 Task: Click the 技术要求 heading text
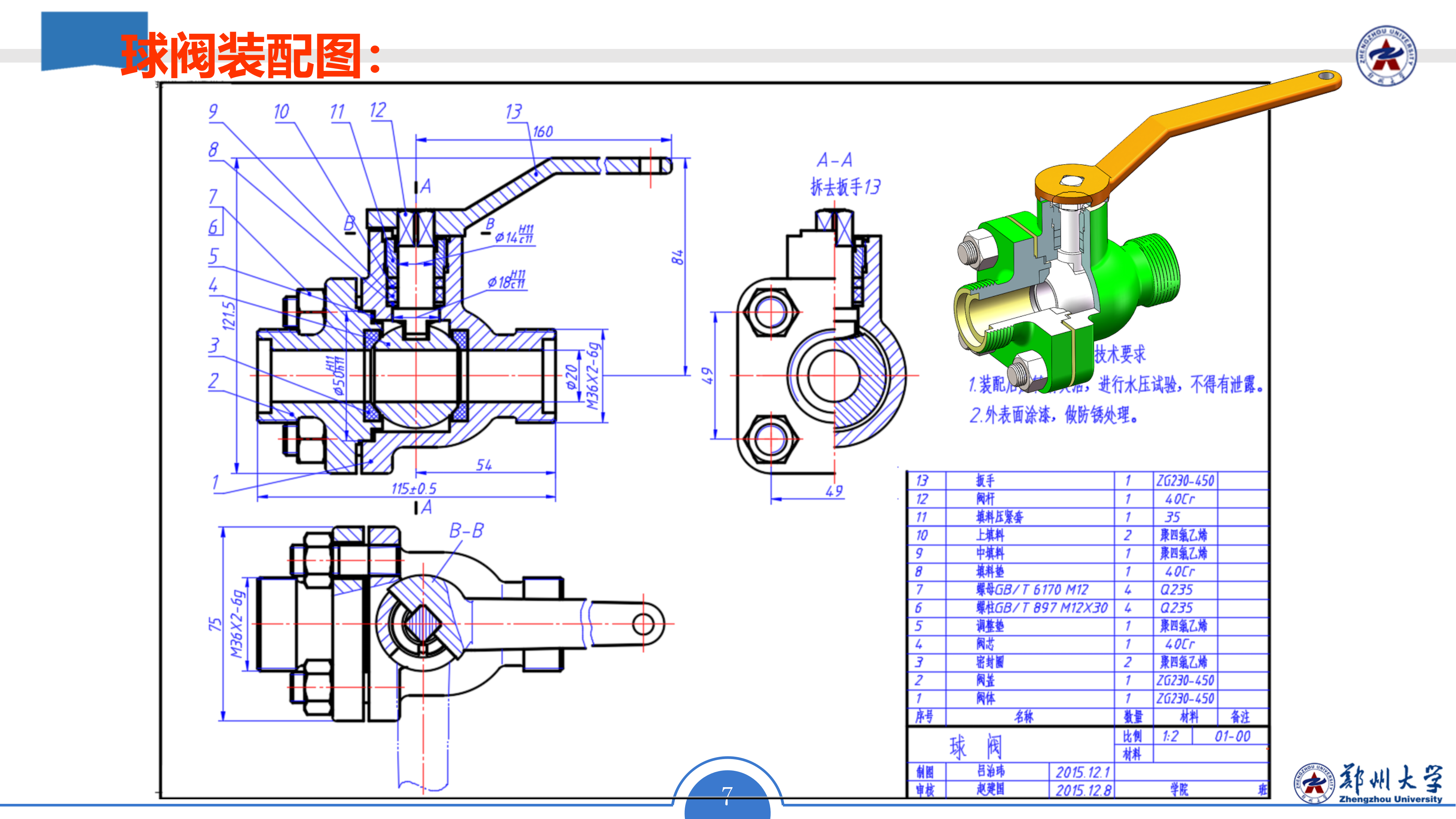tap(1120, 355)
